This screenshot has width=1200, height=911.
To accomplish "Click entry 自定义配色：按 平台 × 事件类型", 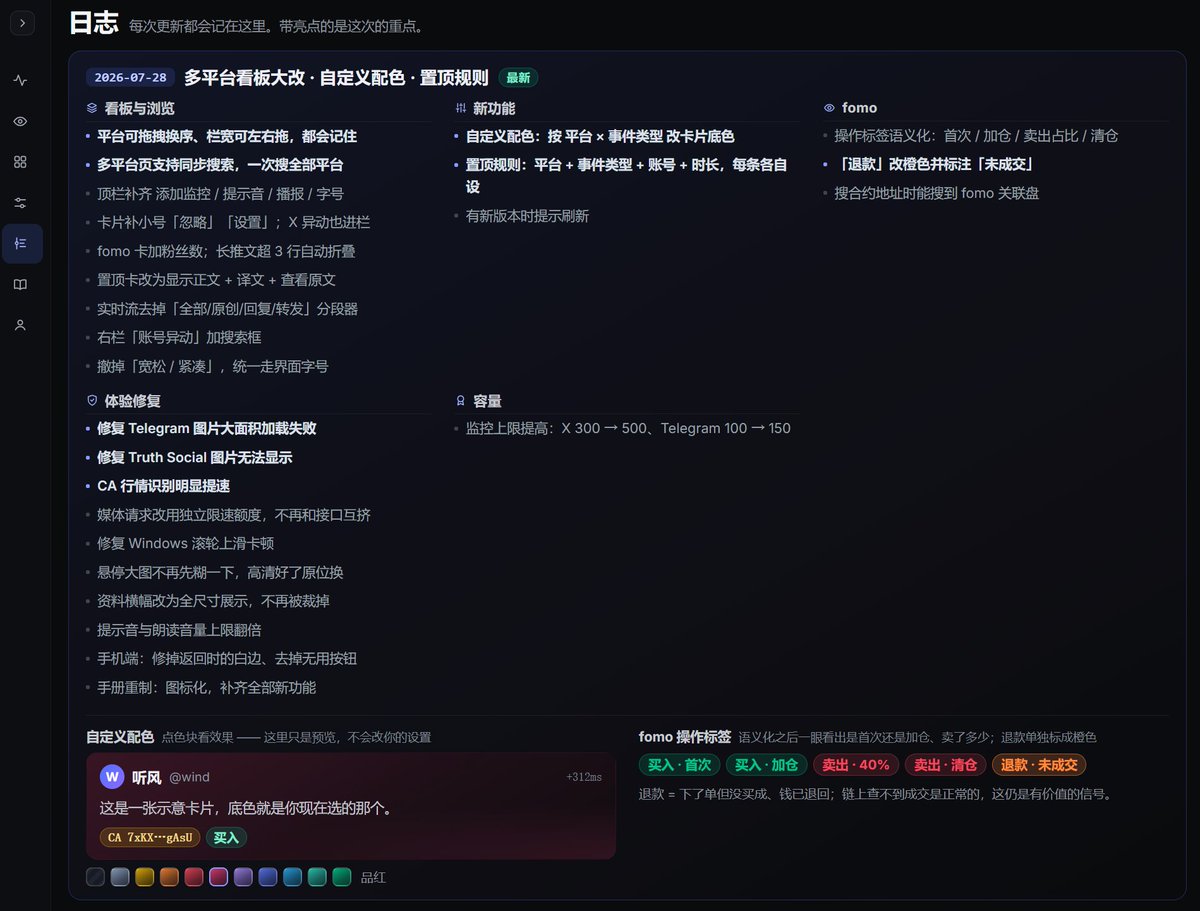I will pos(600,136).
